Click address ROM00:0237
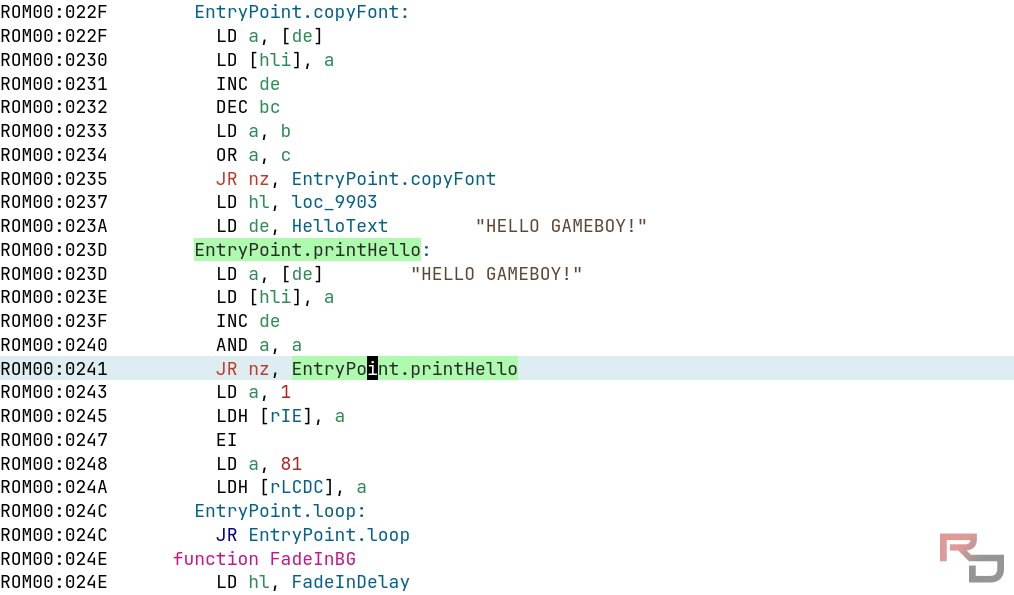Screen dimensions: 1014x595 tap(54, 202)
